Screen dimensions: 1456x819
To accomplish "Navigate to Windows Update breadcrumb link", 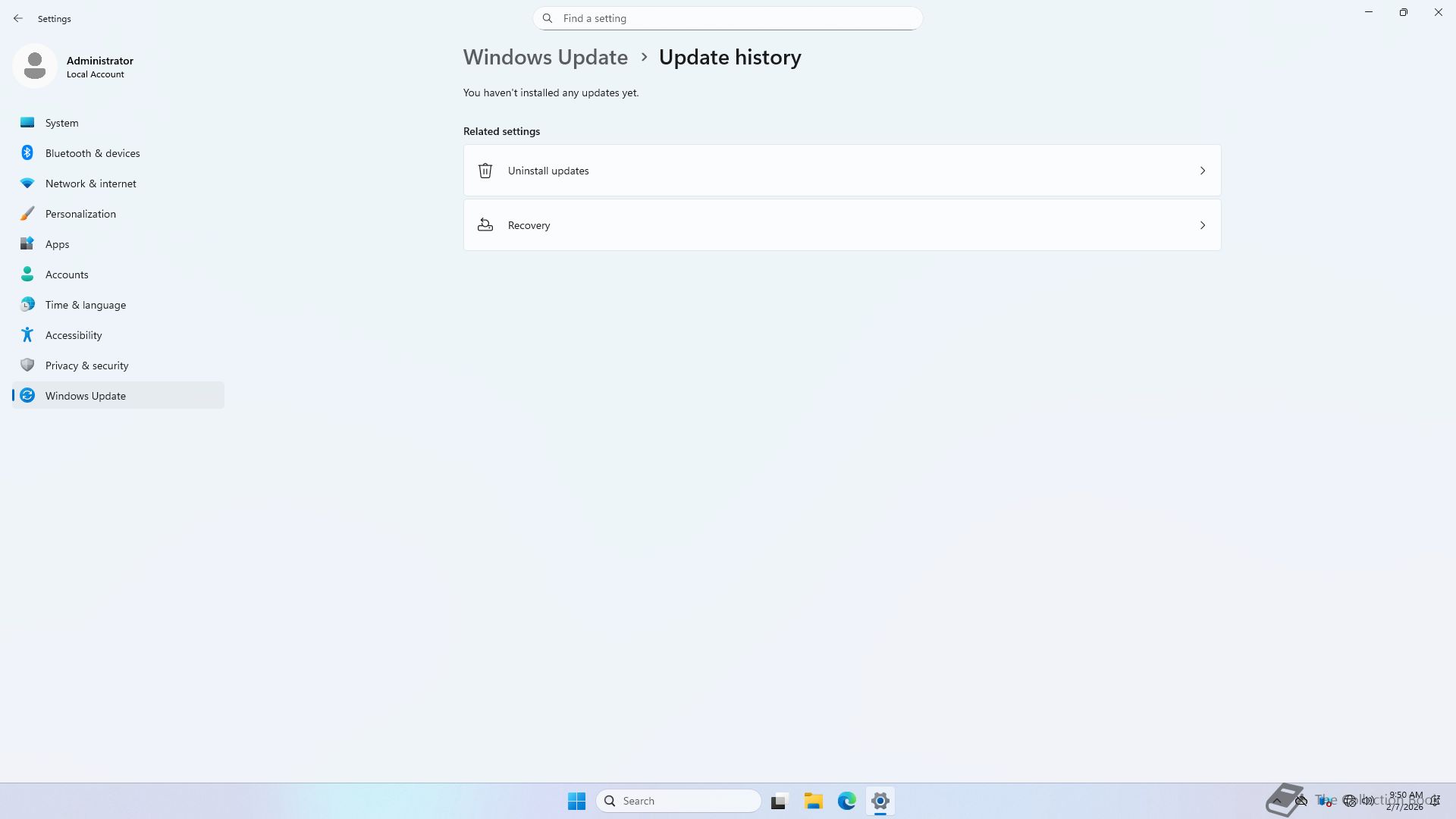I will click(545, 58).
